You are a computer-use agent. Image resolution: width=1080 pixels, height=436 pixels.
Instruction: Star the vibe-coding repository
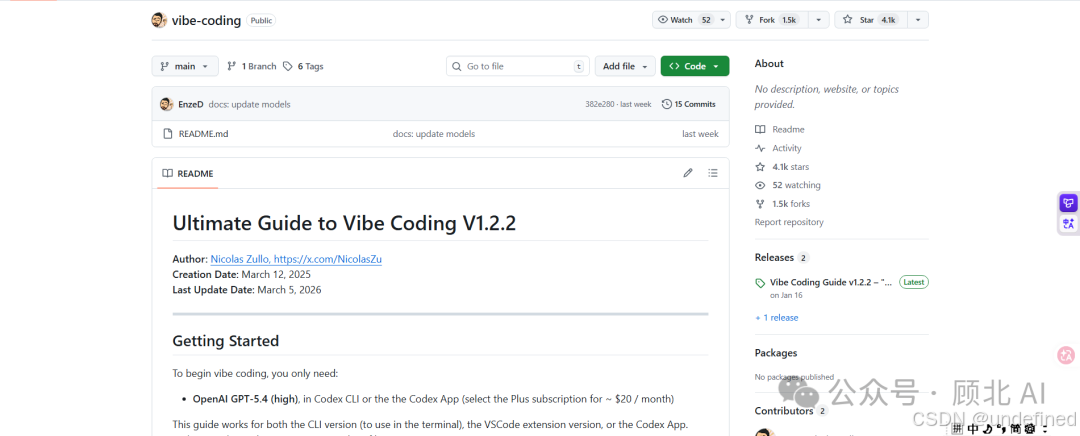coord(871,20)
